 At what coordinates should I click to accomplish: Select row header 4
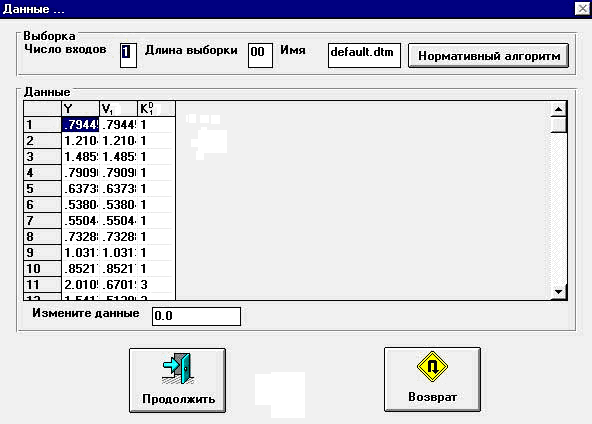[x=42, y=173]
